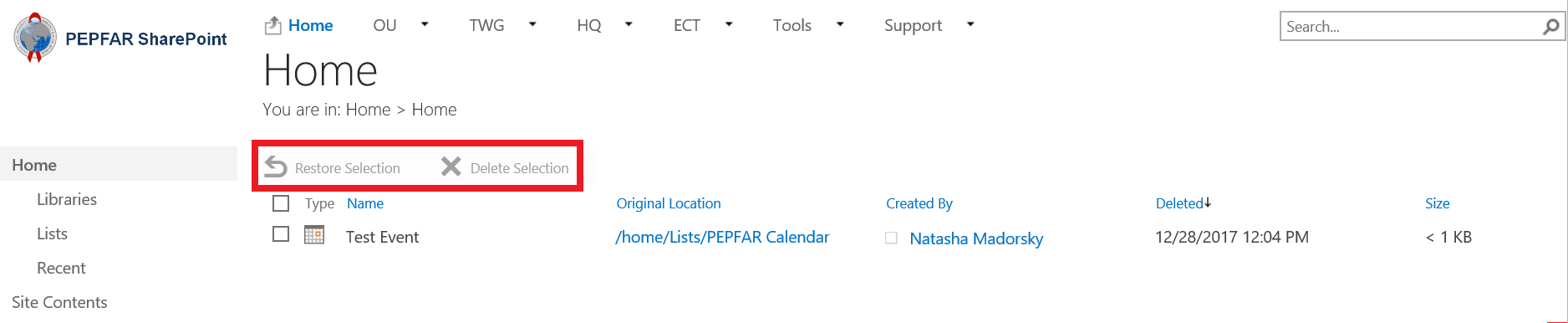Toggle the select-all checkbox in header row
Image resolution: width=1568 pixels, height=323 pixels.
pos(281,203)
